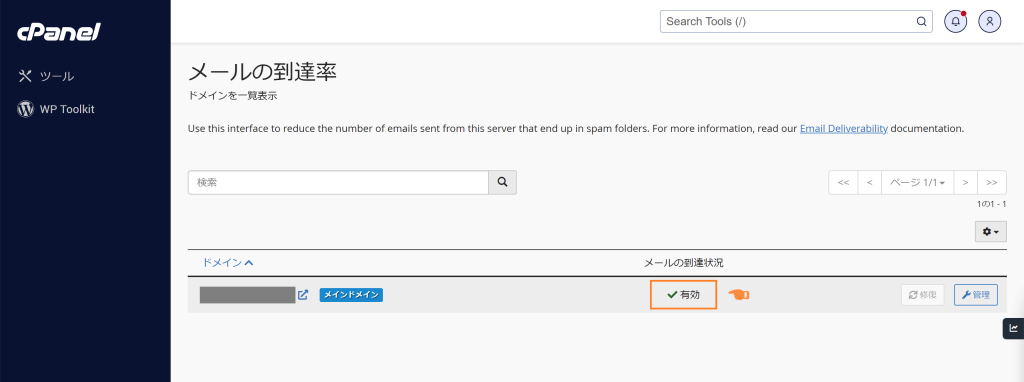The height and width of the screenshot is (382, 1024).
Task: Open the user account icon
Action: pos(989,22)
